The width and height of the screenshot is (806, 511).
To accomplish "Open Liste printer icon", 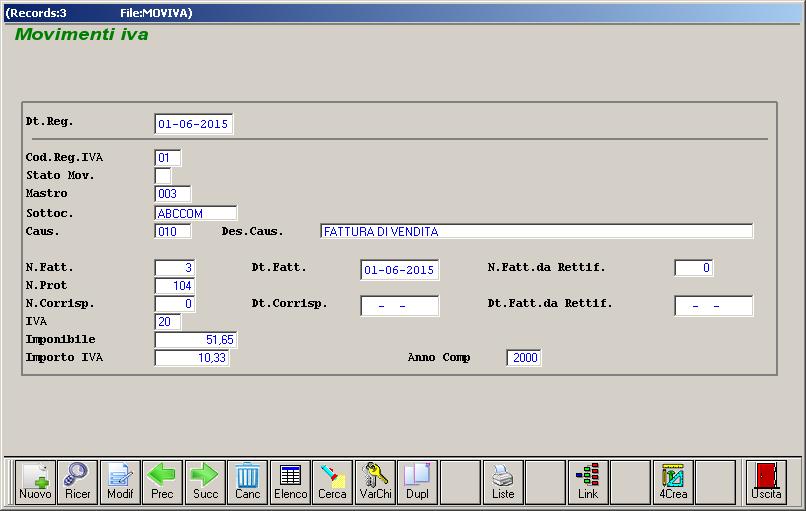I will click(x=503, y=482).
